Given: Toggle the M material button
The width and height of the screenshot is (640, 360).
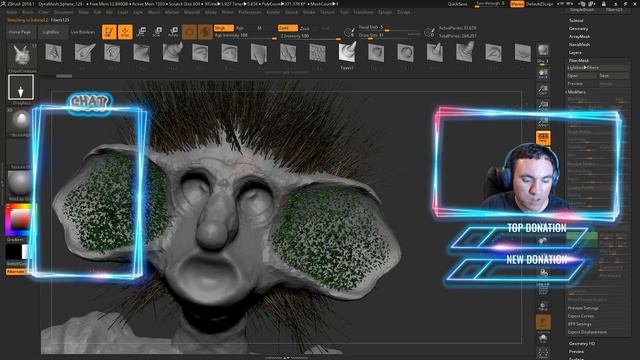Looking at the screenshot, I should 259,28.
